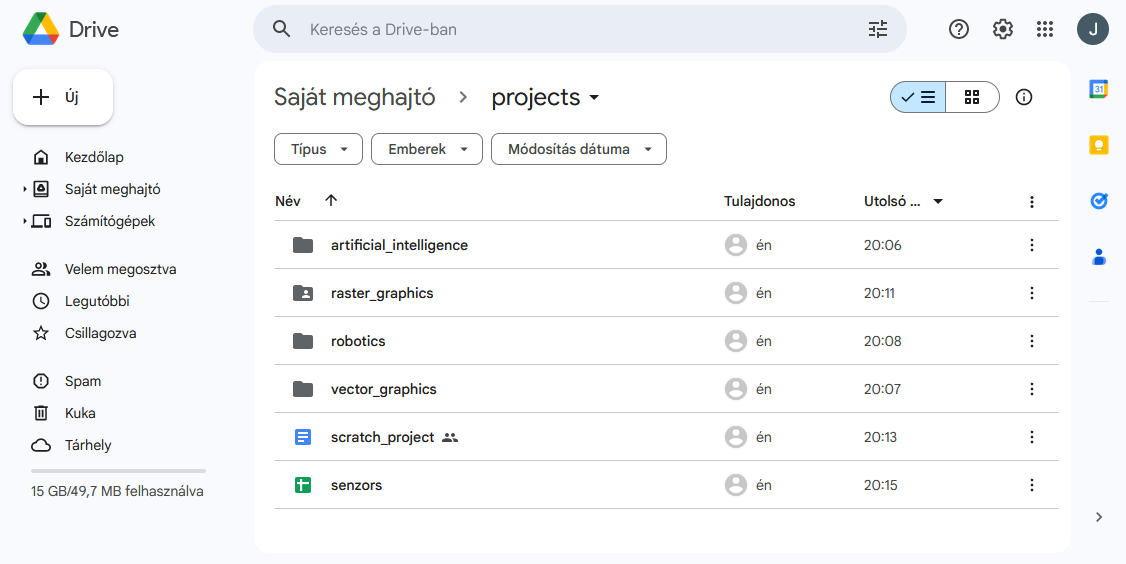Viewport: 1126px width, 564px height.
Task: Click the help question mark icon
Action: point(958,29)
